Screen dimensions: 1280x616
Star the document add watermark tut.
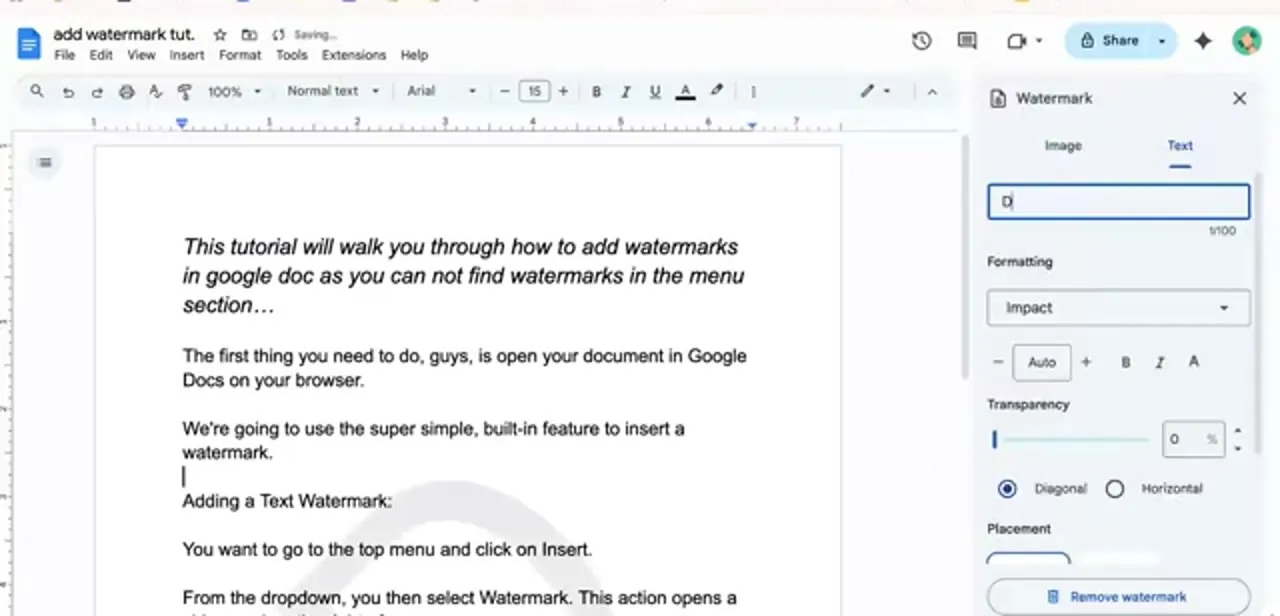tap(220, 35)
